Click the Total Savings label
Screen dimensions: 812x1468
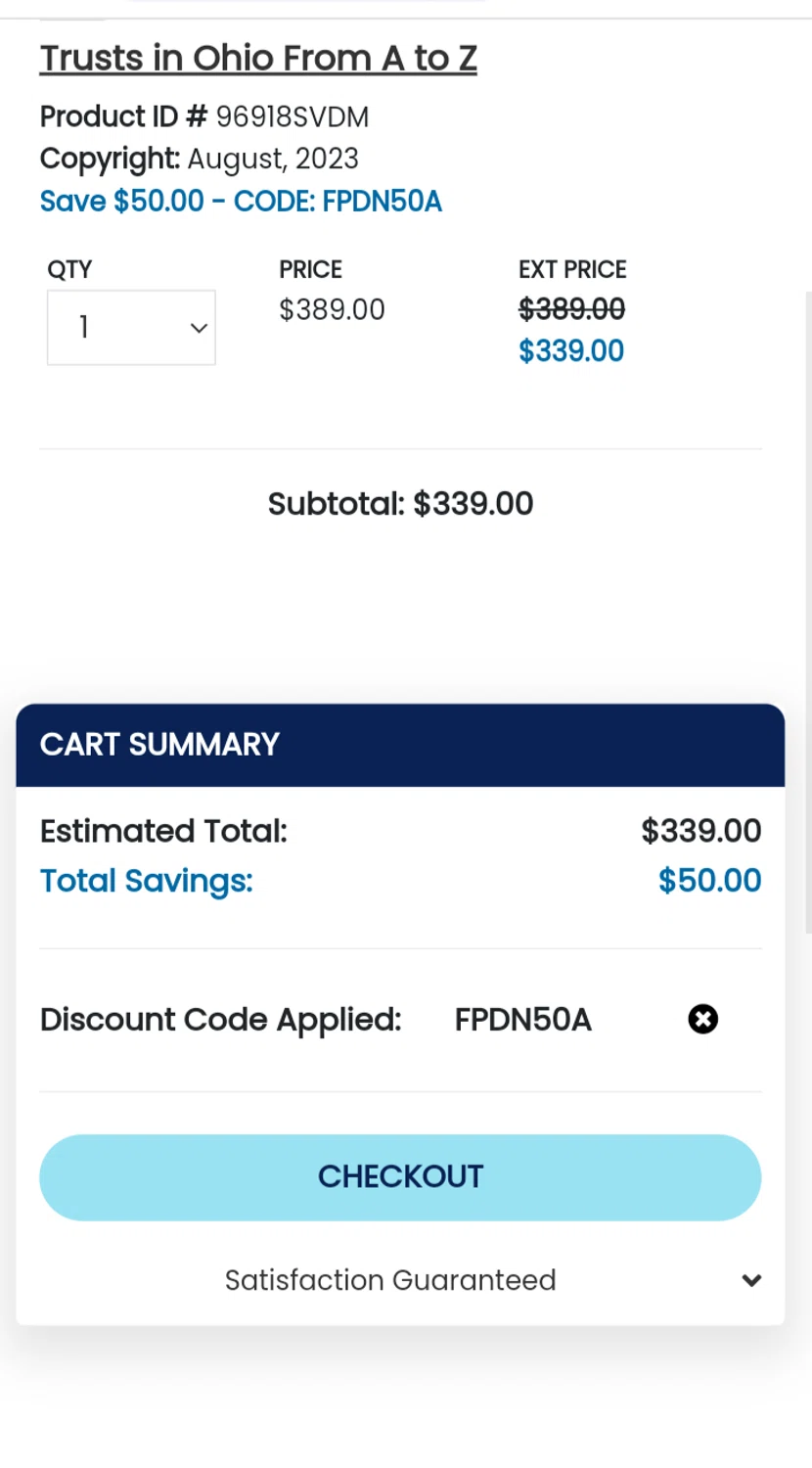point(147,881)
